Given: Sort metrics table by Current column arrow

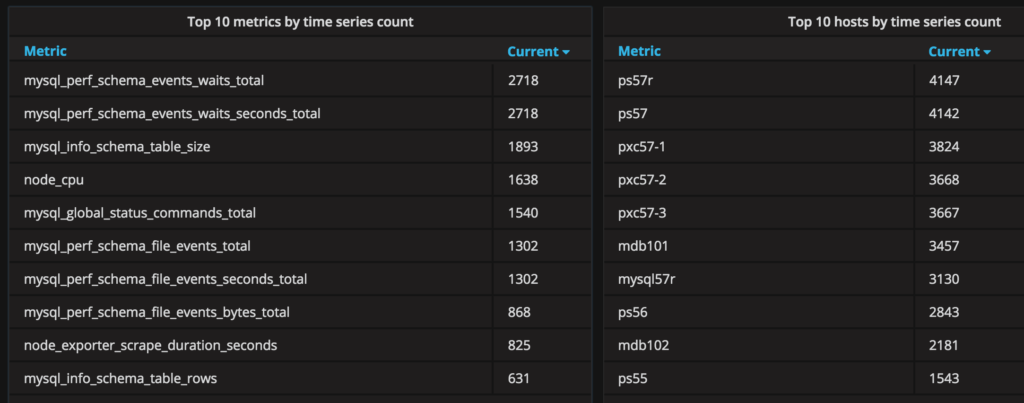Looking at the screenshot, I should pyautogui.click(x=566, y=51).
